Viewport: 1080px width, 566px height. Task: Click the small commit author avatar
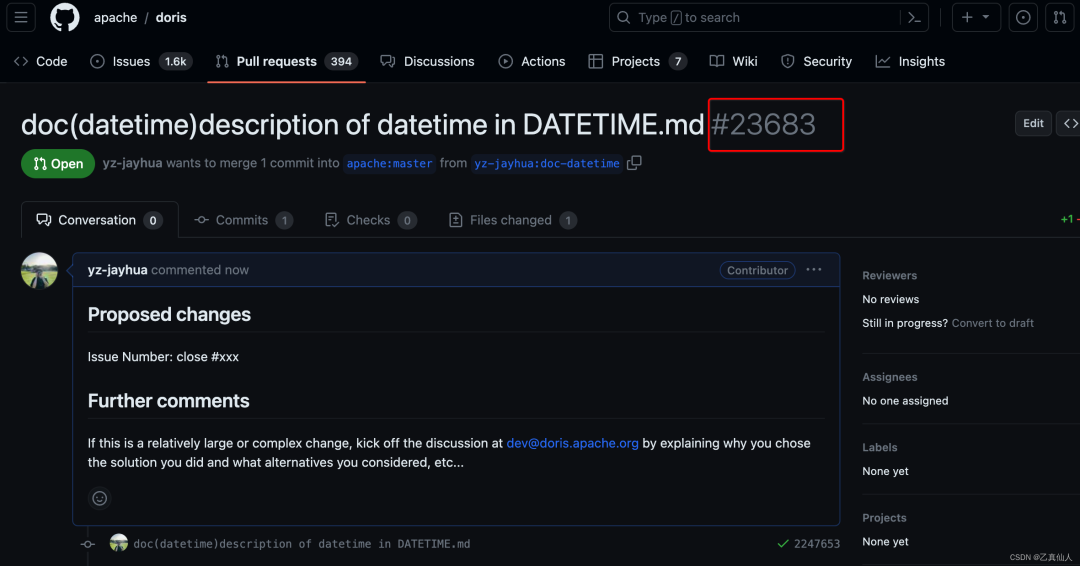click(118, 543)
